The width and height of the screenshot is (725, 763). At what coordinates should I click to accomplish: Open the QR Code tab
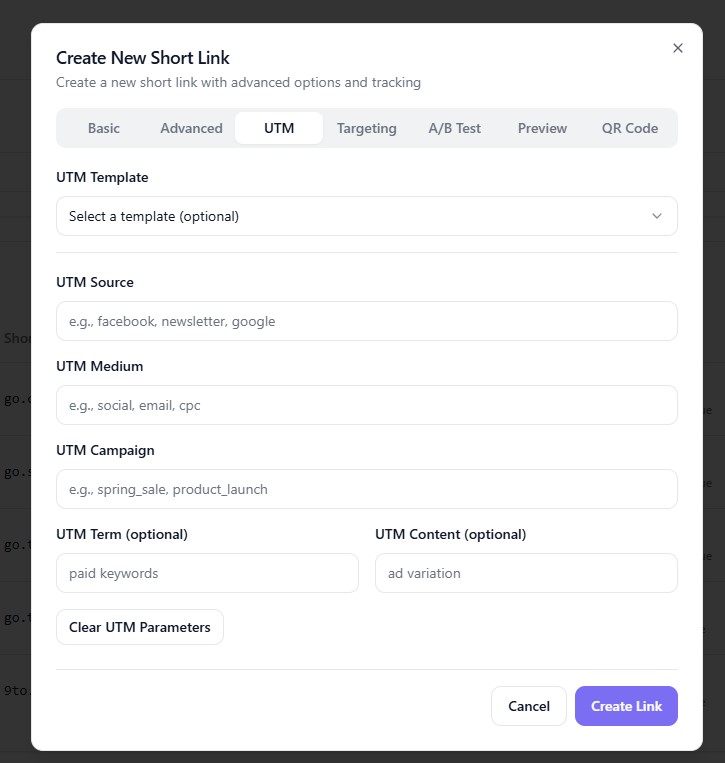coord(629,128)
